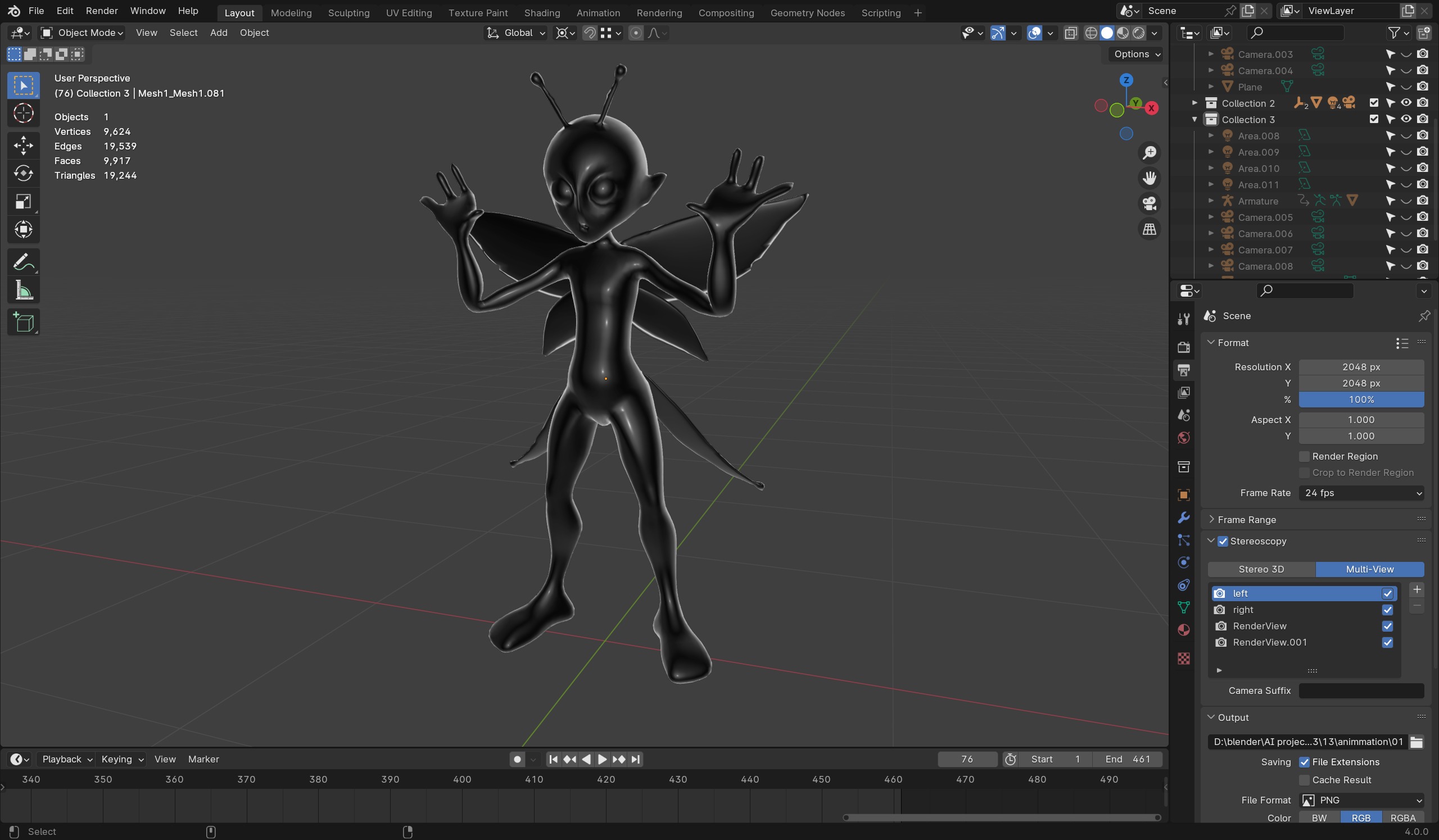
Task: Select the Move tool in the toolbar
Action: (x=24, y=145)
